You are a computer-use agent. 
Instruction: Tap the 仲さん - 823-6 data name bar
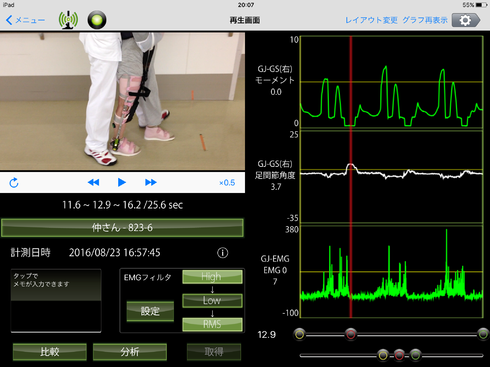[x=122, y=228]
